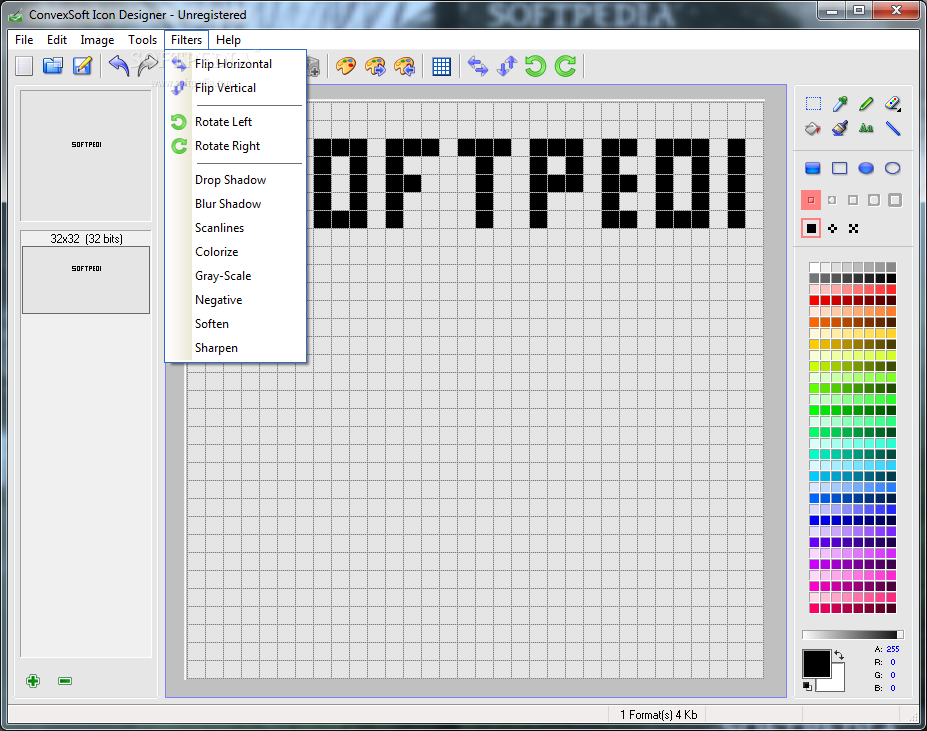Choose Rotate Right in Filters menu
927x731 pixels.
236,146
